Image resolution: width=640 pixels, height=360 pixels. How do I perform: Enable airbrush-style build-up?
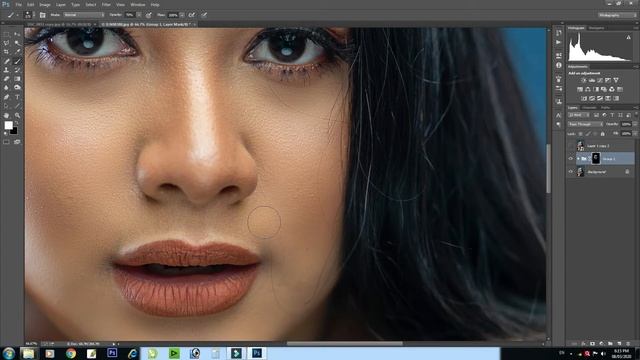[191, 15]
